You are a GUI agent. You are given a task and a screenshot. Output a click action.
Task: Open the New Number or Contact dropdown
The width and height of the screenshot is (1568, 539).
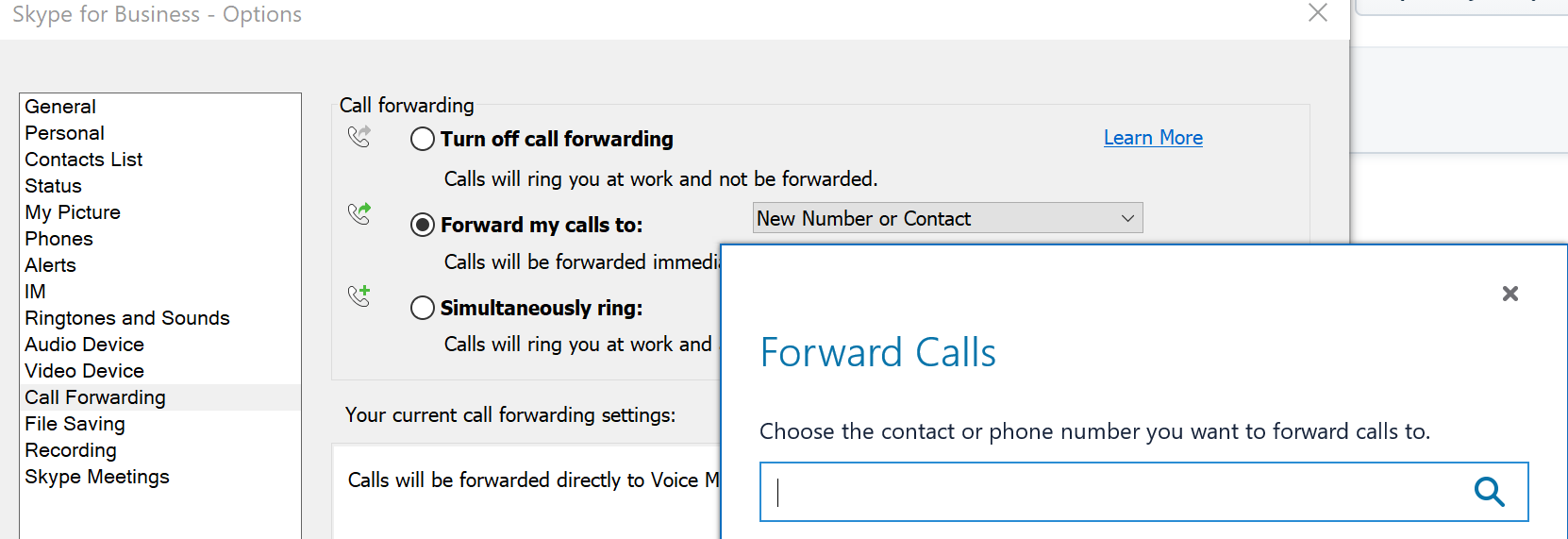pyautogui.click(x=947, y=218)
